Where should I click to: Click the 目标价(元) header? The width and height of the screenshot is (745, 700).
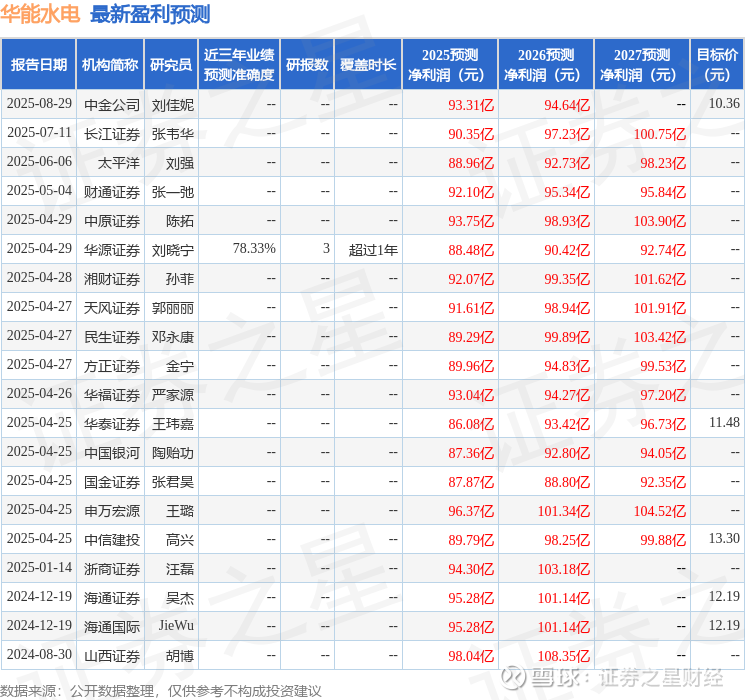717,65
